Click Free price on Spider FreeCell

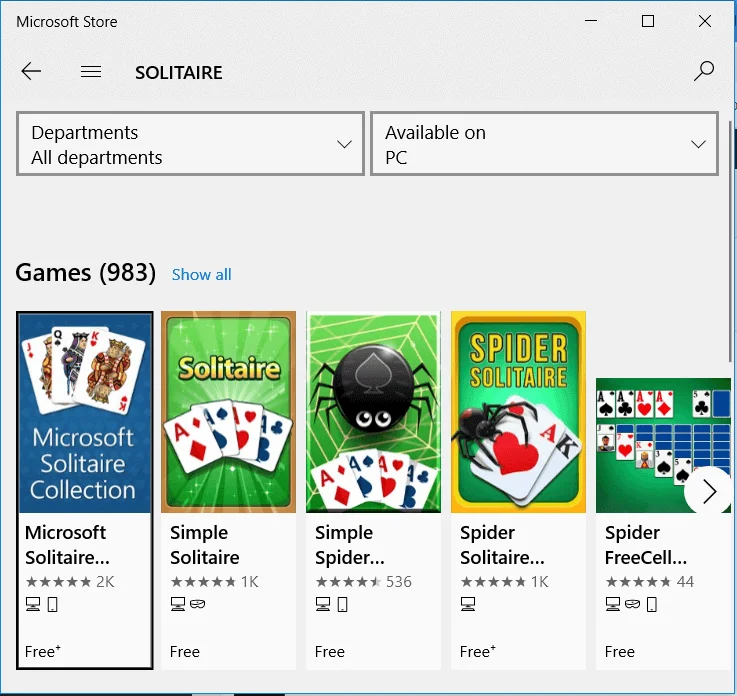tap(620, 652)
